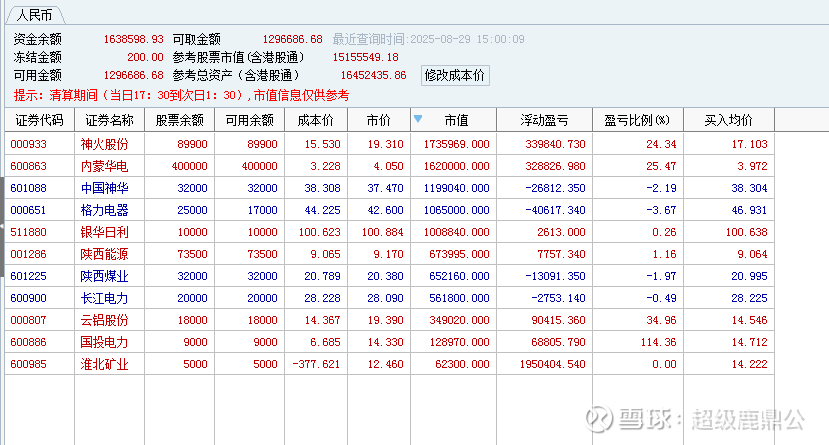Sort by 成本价 column header

pyautogui.click(x=316, y=120)
